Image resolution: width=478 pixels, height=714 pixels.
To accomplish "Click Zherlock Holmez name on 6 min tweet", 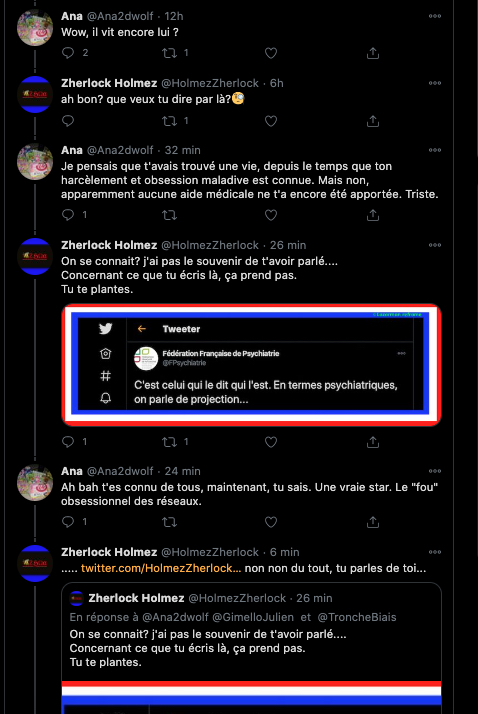I will (109, 552).
